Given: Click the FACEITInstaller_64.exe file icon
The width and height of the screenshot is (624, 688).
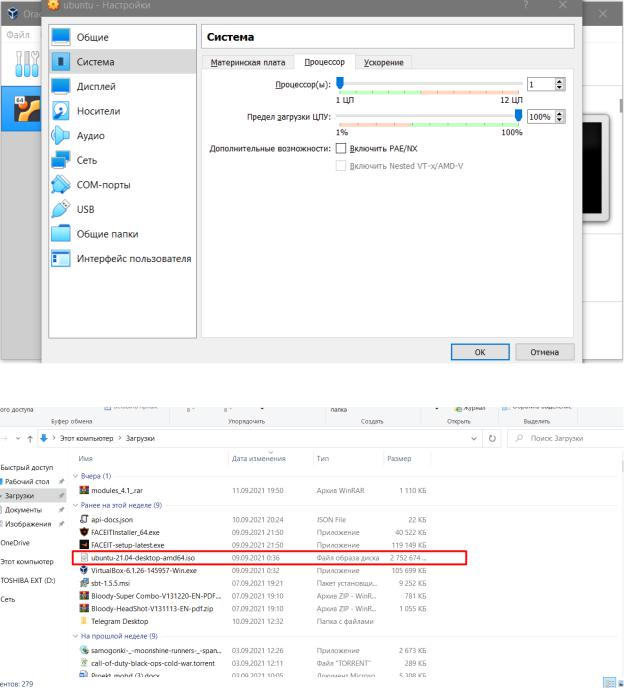Looking at the screenshot, I should pos(84,532).
